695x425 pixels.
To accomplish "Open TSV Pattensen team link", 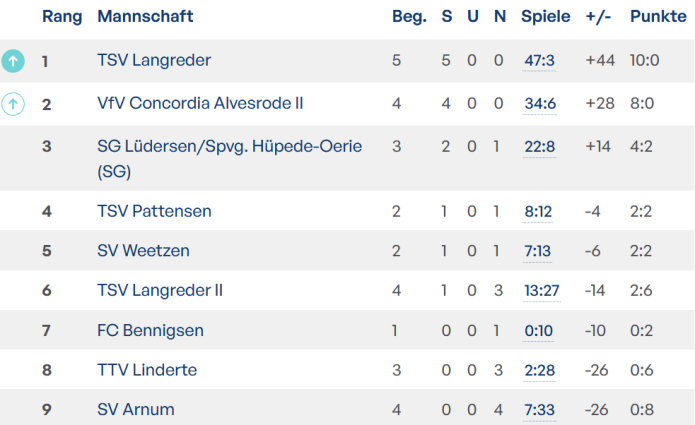I will (154, 211).
